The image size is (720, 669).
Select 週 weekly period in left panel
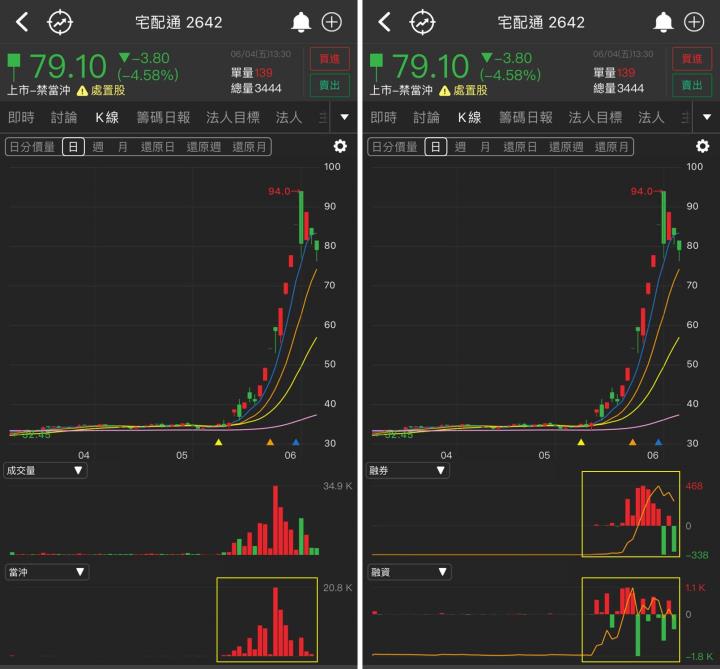[98, 147]
